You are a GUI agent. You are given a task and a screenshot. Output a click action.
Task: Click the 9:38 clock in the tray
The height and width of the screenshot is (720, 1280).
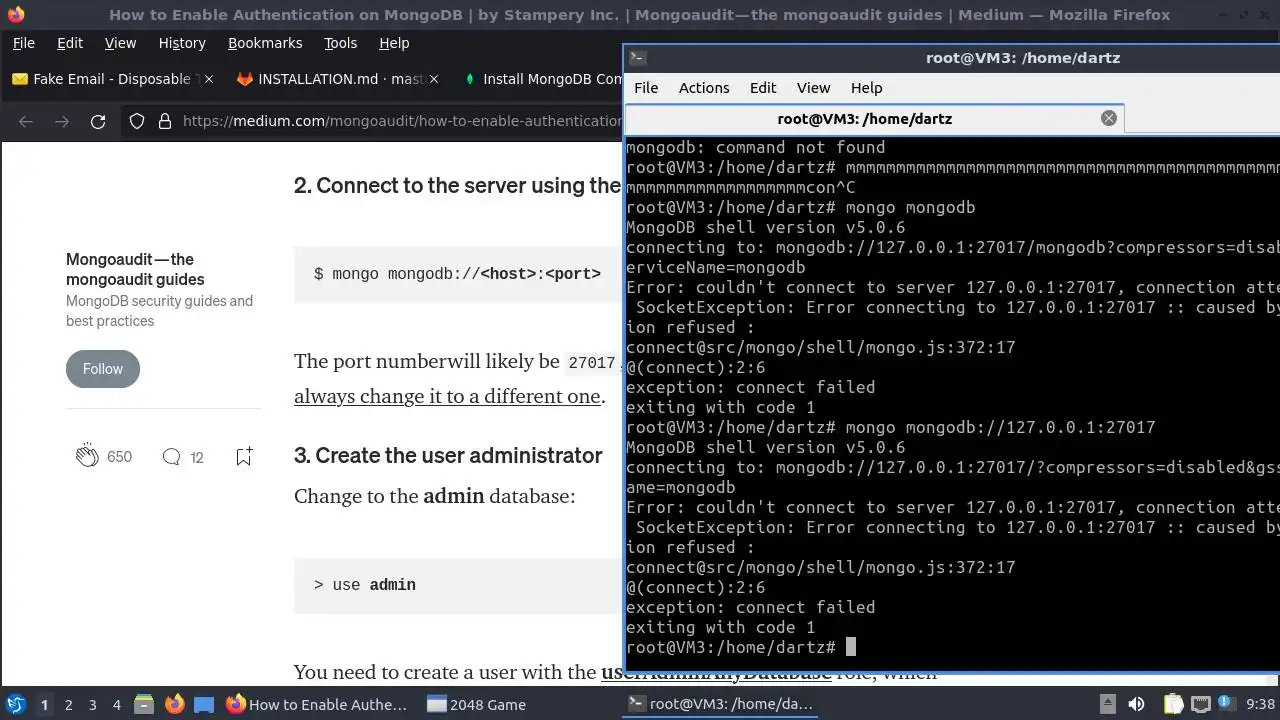pos(1260,705)
